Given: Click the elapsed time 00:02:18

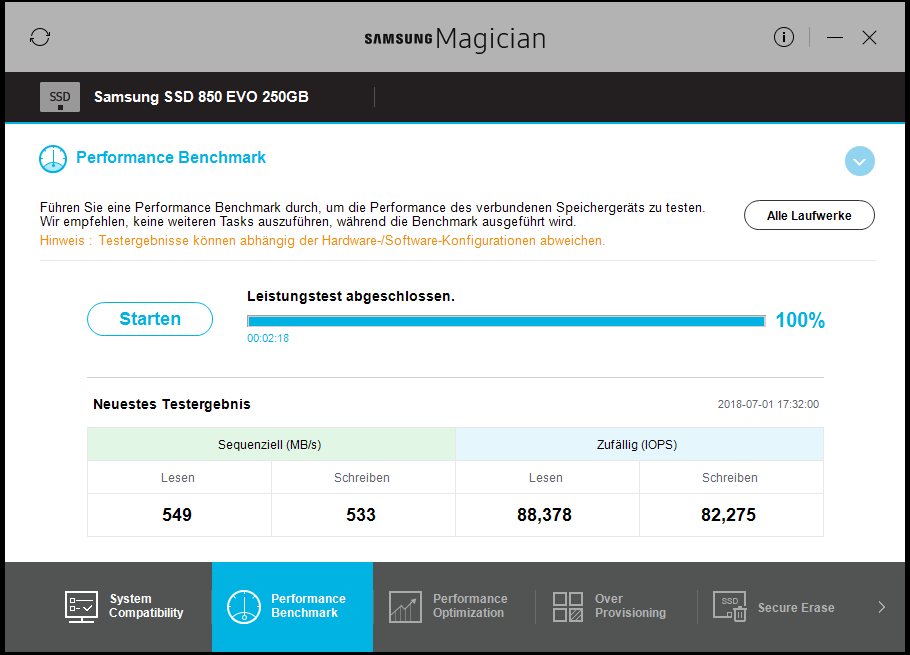Looking at the screenshot, I should 268,338.
